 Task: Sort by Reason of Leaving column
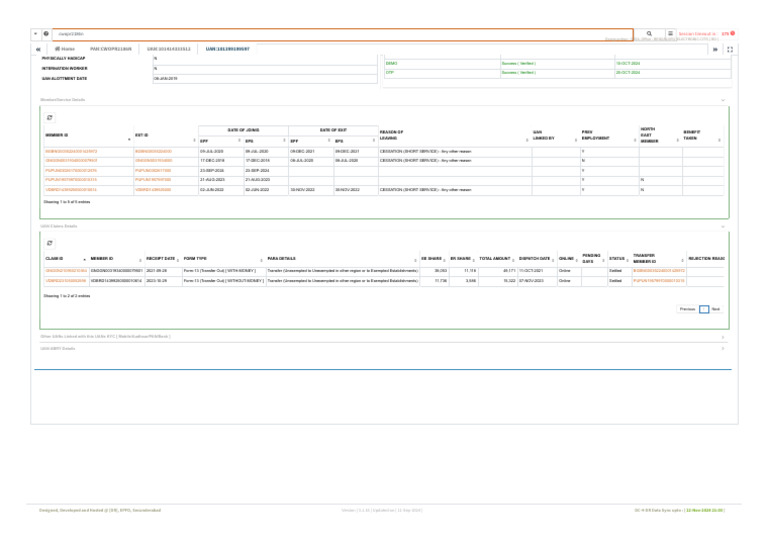pos(454,135)
